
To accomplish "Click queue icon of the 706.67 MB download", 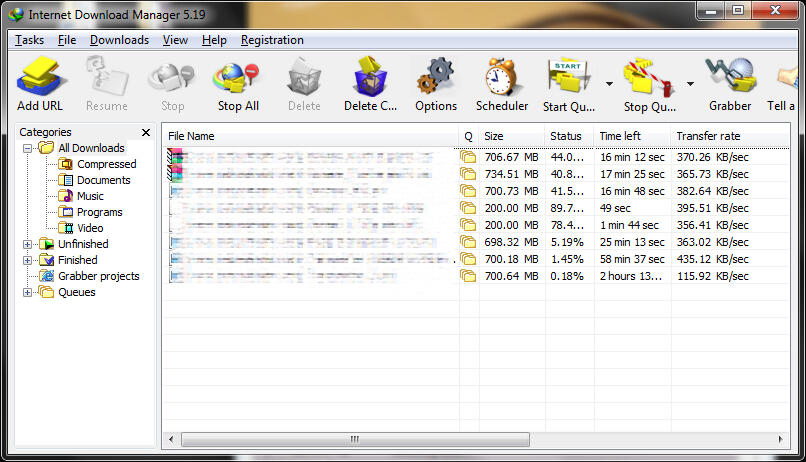I will tap(468, 157).
